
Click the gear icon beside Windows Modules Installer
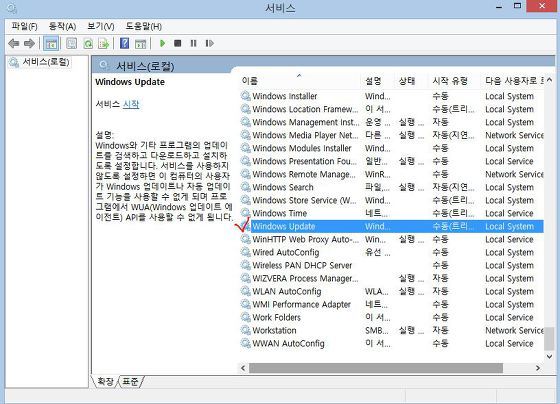pyautogui.click(x=245, y=148)
